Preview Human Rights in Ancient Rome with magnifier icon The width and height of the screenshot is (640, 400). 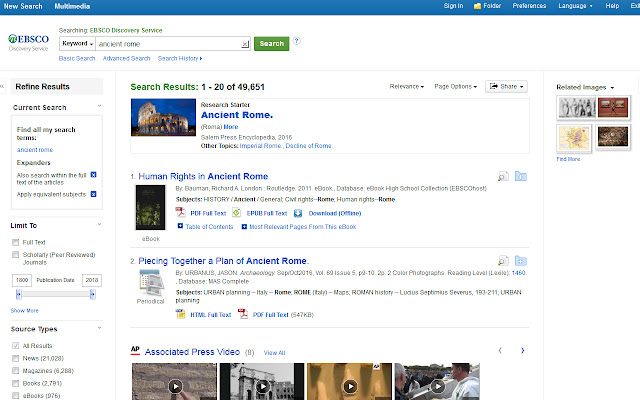[503, 176]
